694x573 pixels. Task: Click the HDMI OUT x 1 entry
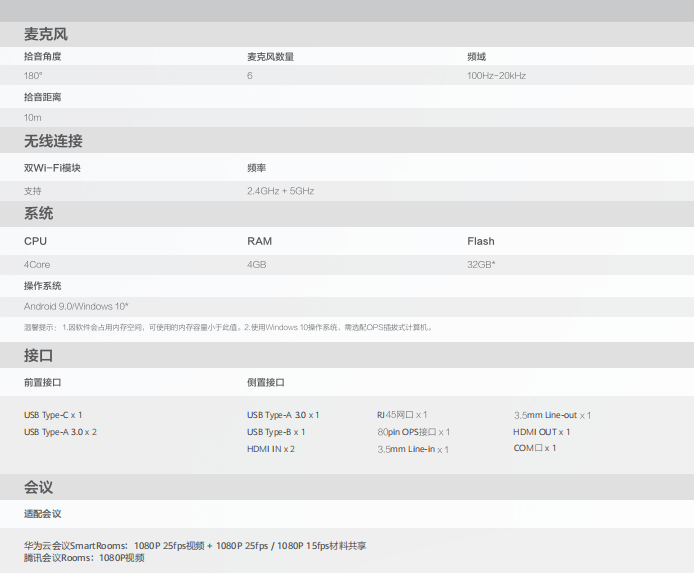click(541, 432)
